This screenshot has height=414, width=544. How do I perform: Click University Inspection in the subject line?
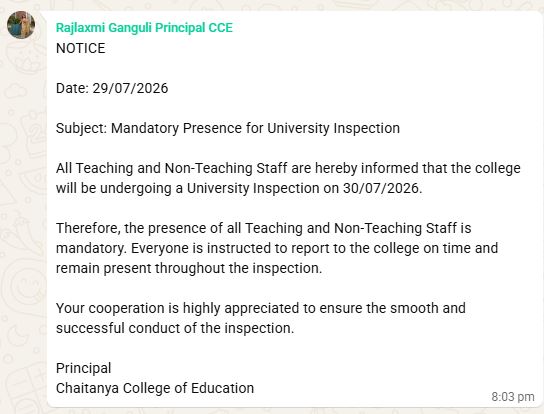point(333,128)
